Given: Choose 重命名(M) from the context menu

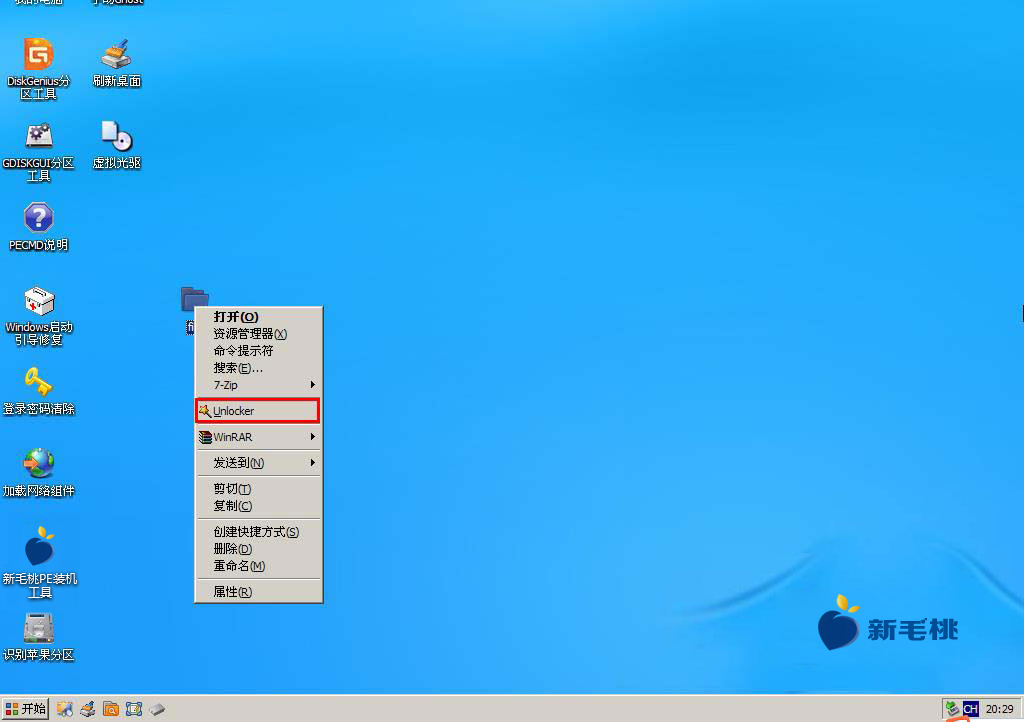Looking at the screenshot, I should coord(259,566).
